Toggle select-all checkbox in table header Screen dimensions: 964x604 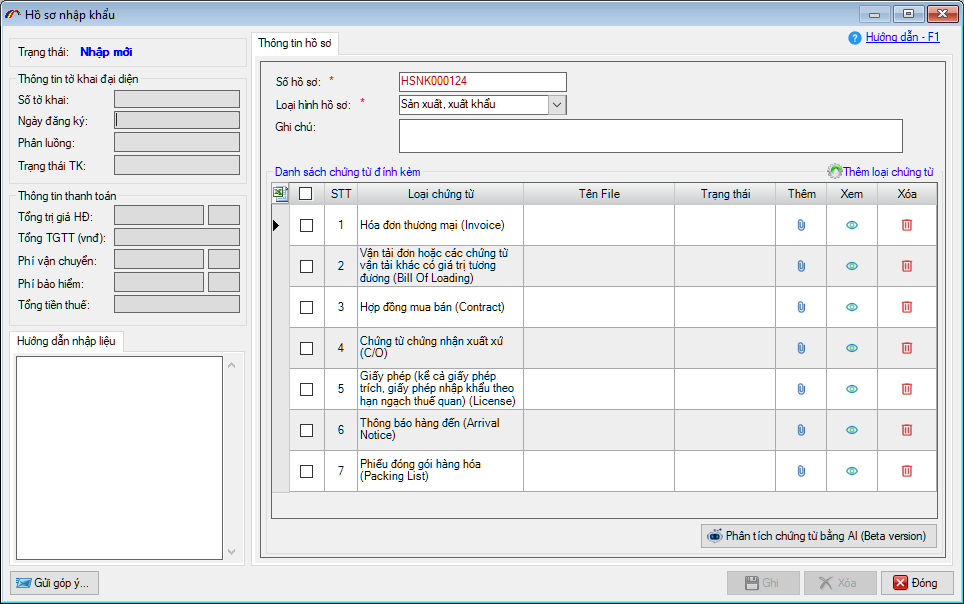click(307, 194)
